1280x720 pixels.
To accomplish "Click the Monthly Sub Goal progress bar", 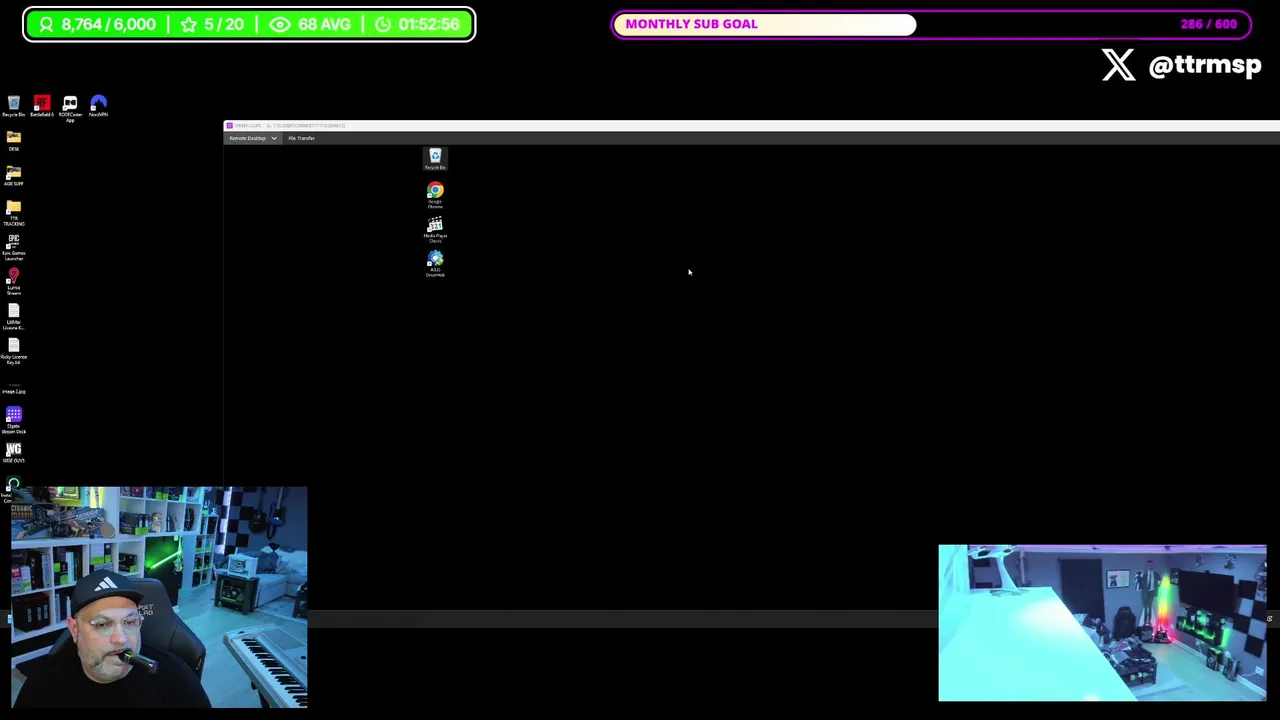I will [931, 24].
